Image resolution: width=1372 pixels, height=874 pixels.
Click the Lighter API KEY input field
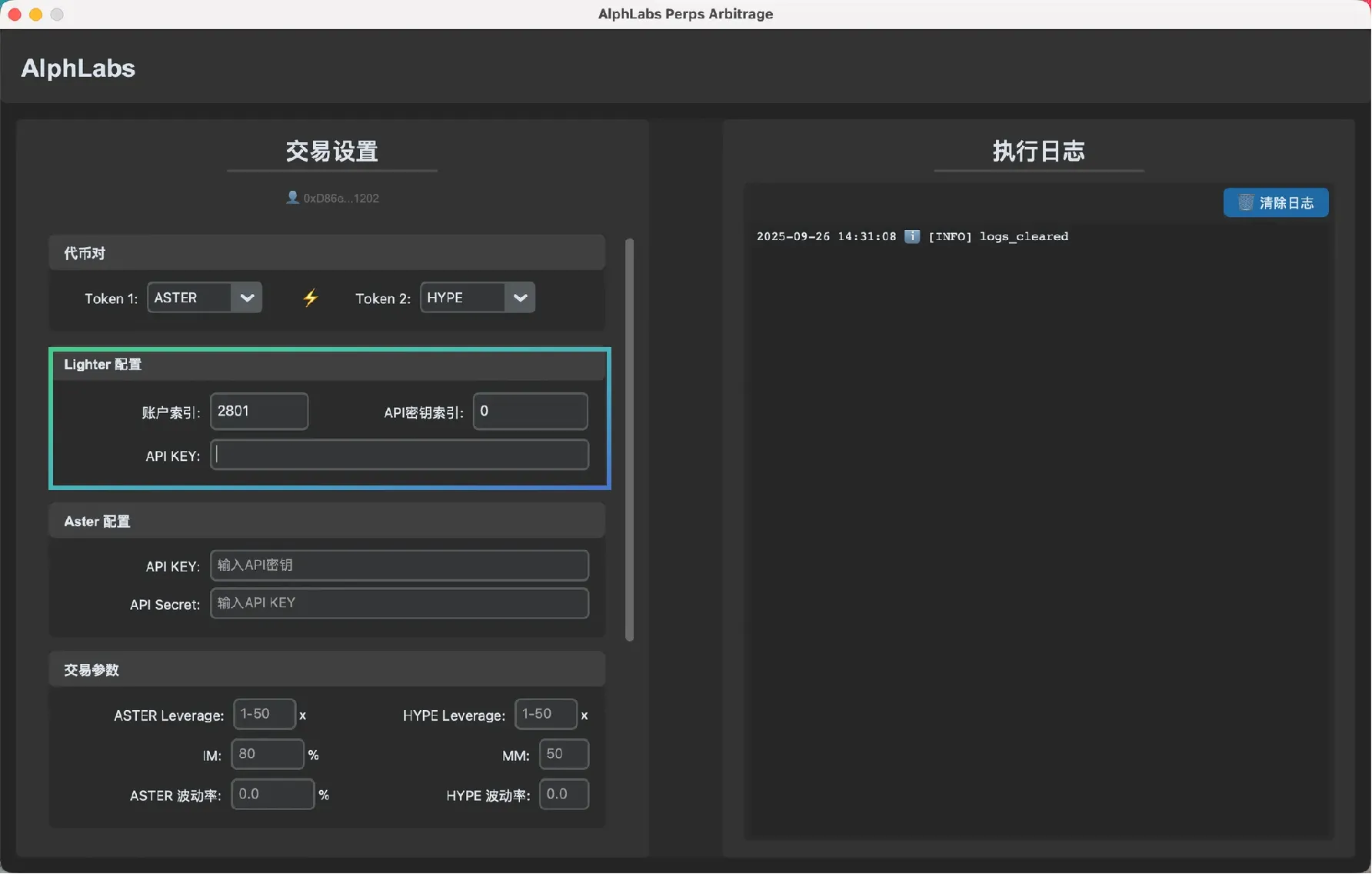[400, 455]
